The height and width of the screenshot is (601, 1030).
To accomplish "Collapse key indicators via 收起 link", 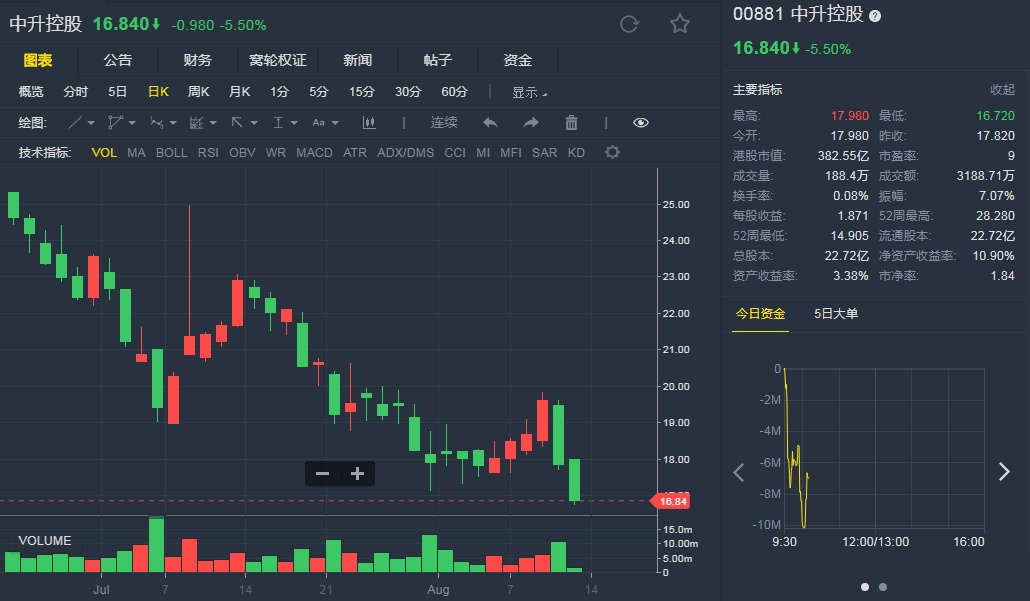I will (1002, 90).
